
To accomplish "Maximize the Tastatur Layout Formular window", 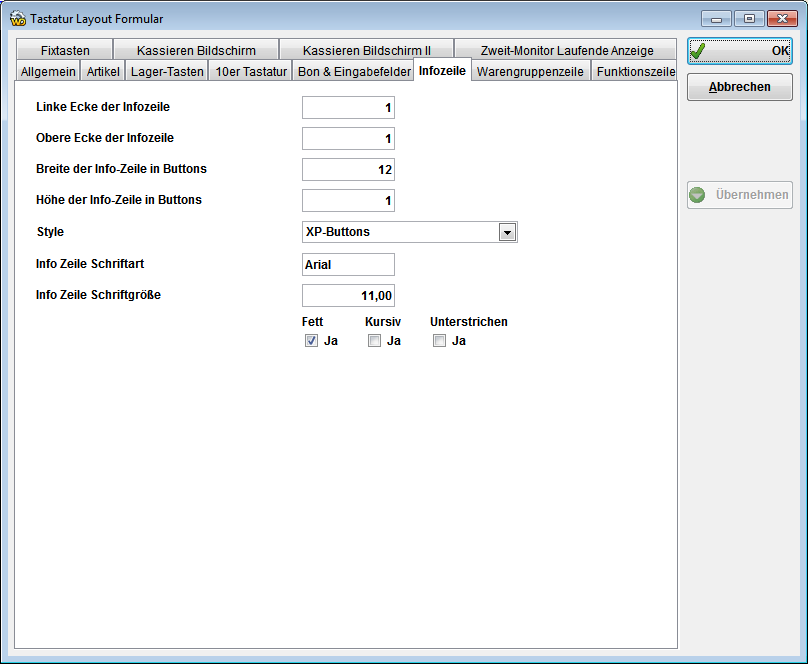I will [x=749, y=19].
